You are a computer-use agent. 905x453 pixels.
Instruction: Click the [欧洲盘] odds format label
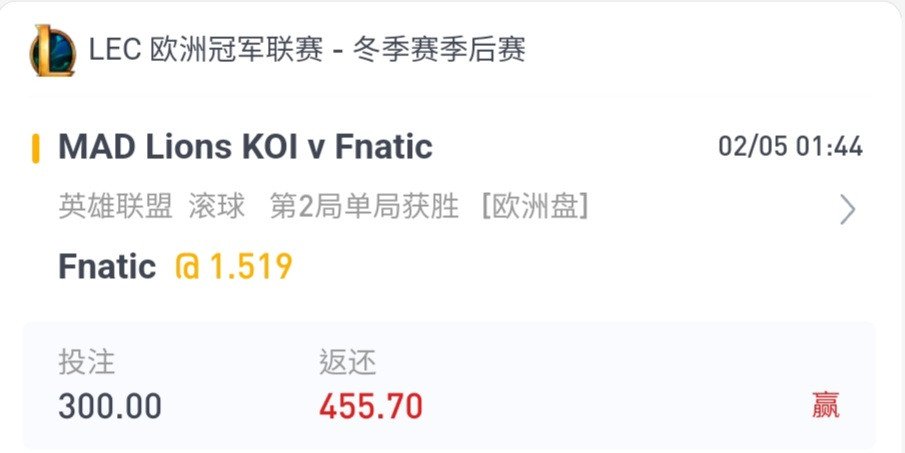535,207
